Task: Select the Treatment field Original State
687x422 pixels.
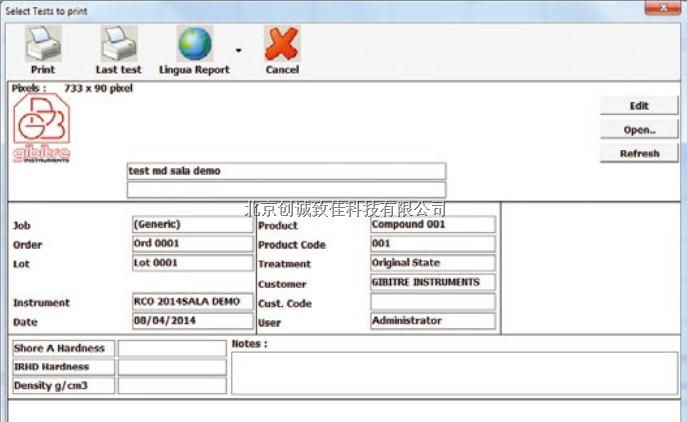Action: [432, 263]
